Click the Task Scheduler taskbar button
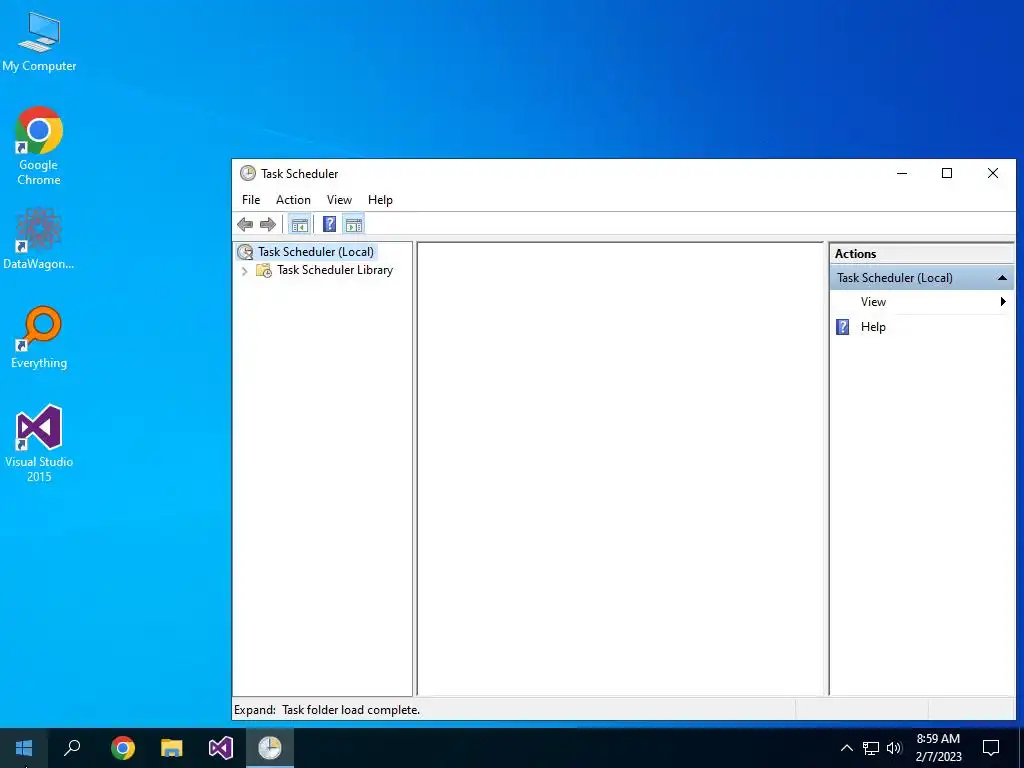This screenshot has width=1024, height=768. (x=270, y=748)
